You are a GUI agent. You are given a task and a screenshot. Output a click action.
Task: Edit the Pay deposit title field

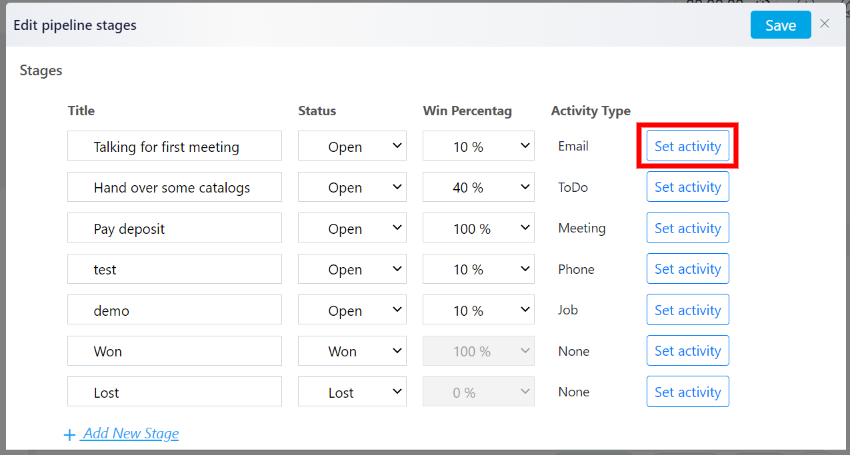tap(175, 228)
